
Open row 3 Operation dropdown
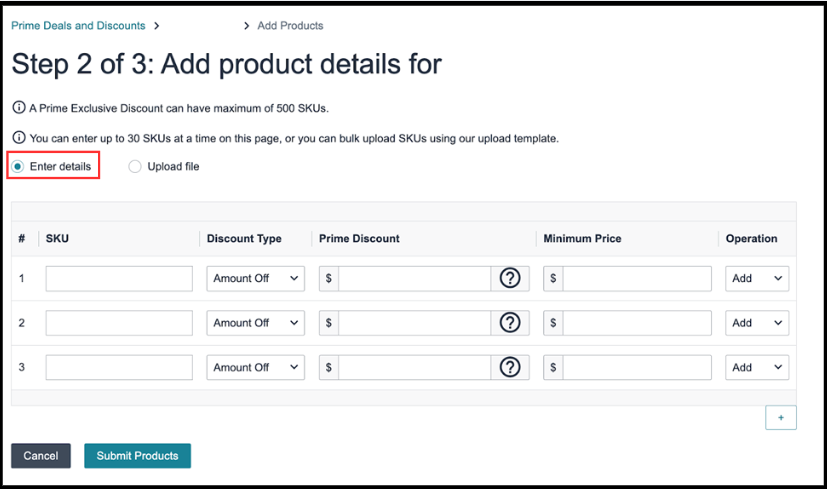tap(757, 367)
